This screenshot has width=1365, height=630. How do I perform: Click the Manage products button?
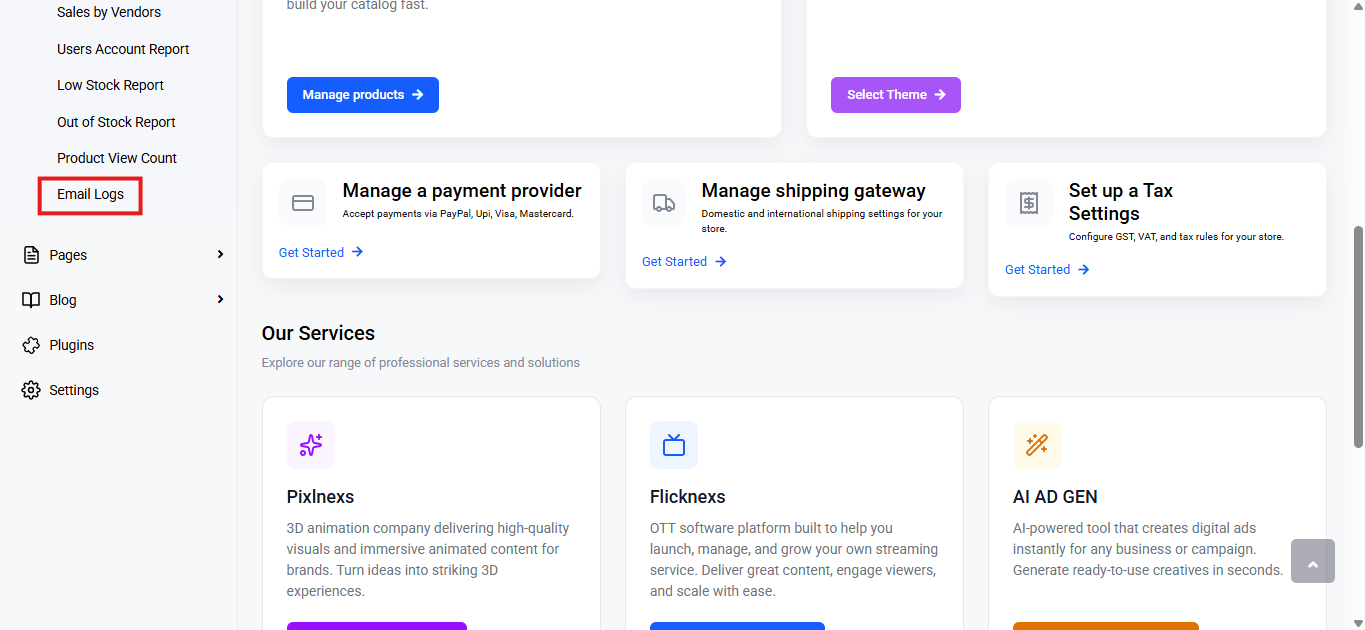coord(363,95)
